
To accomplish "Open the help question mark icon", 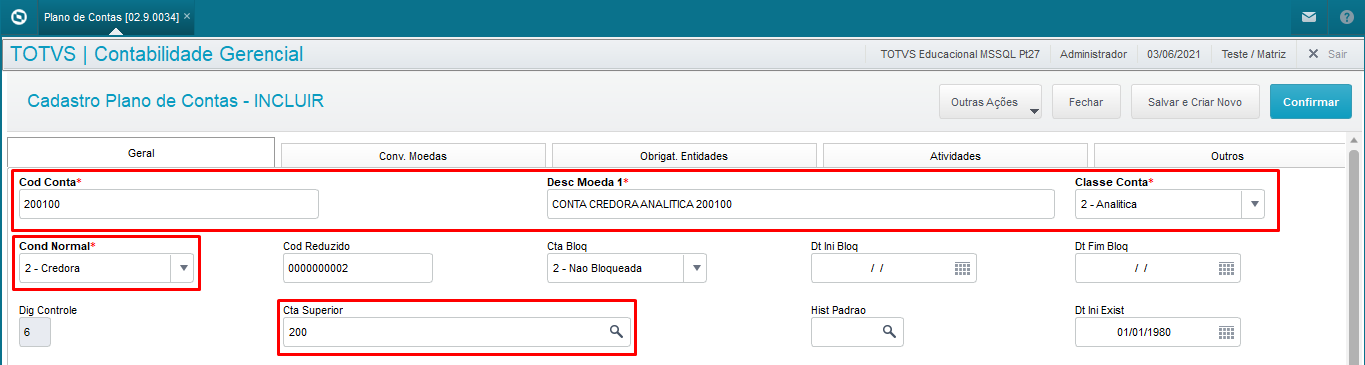I will pyautogui.click(x=1347, y=17).
